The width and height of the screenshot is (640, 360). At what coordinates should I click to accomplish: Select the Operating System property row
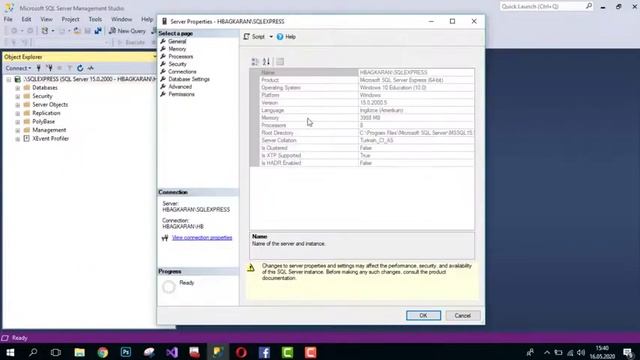point(367,87)
